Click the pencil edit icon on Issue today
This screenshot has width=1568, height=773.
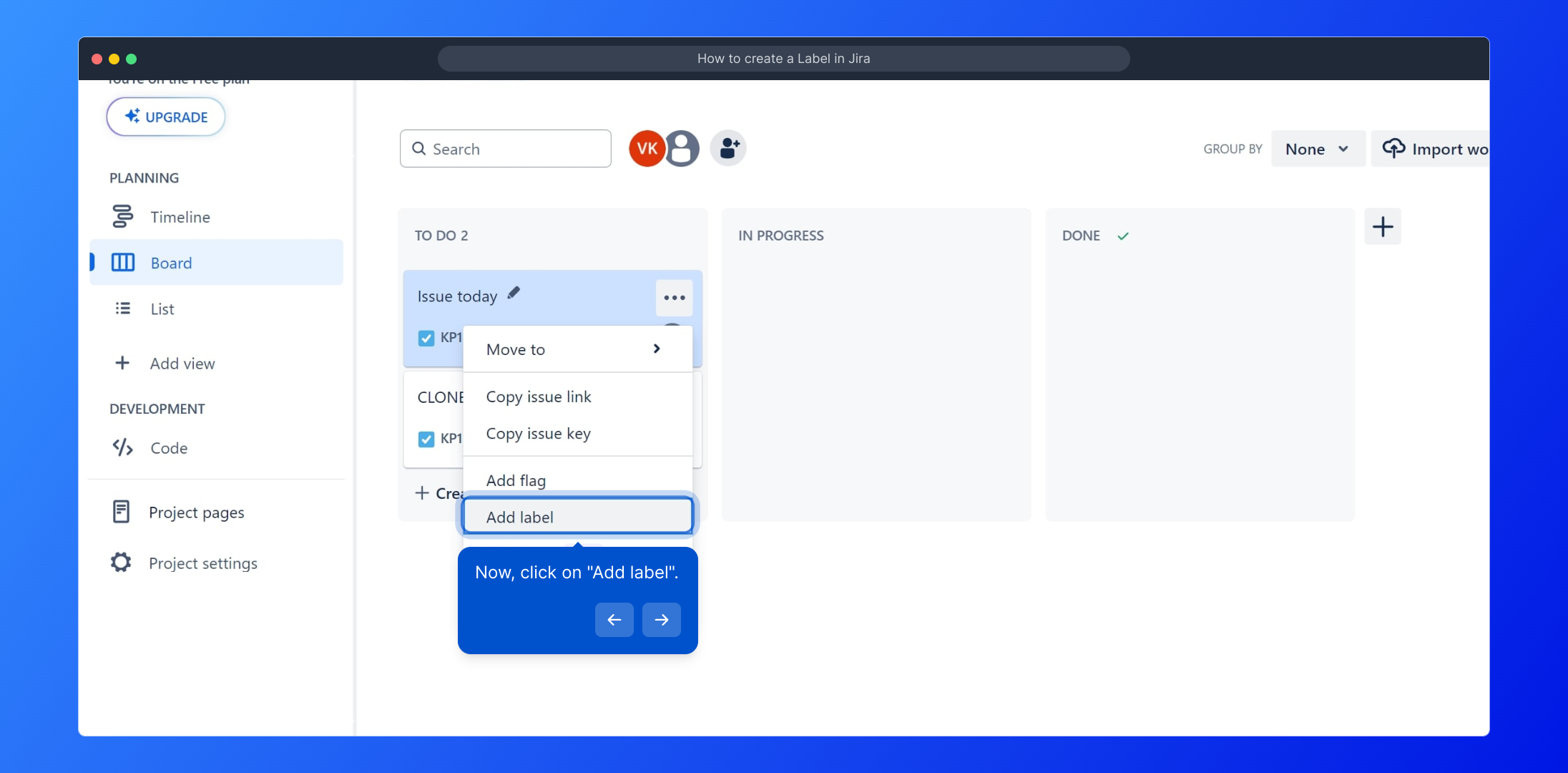coord(514,293)
